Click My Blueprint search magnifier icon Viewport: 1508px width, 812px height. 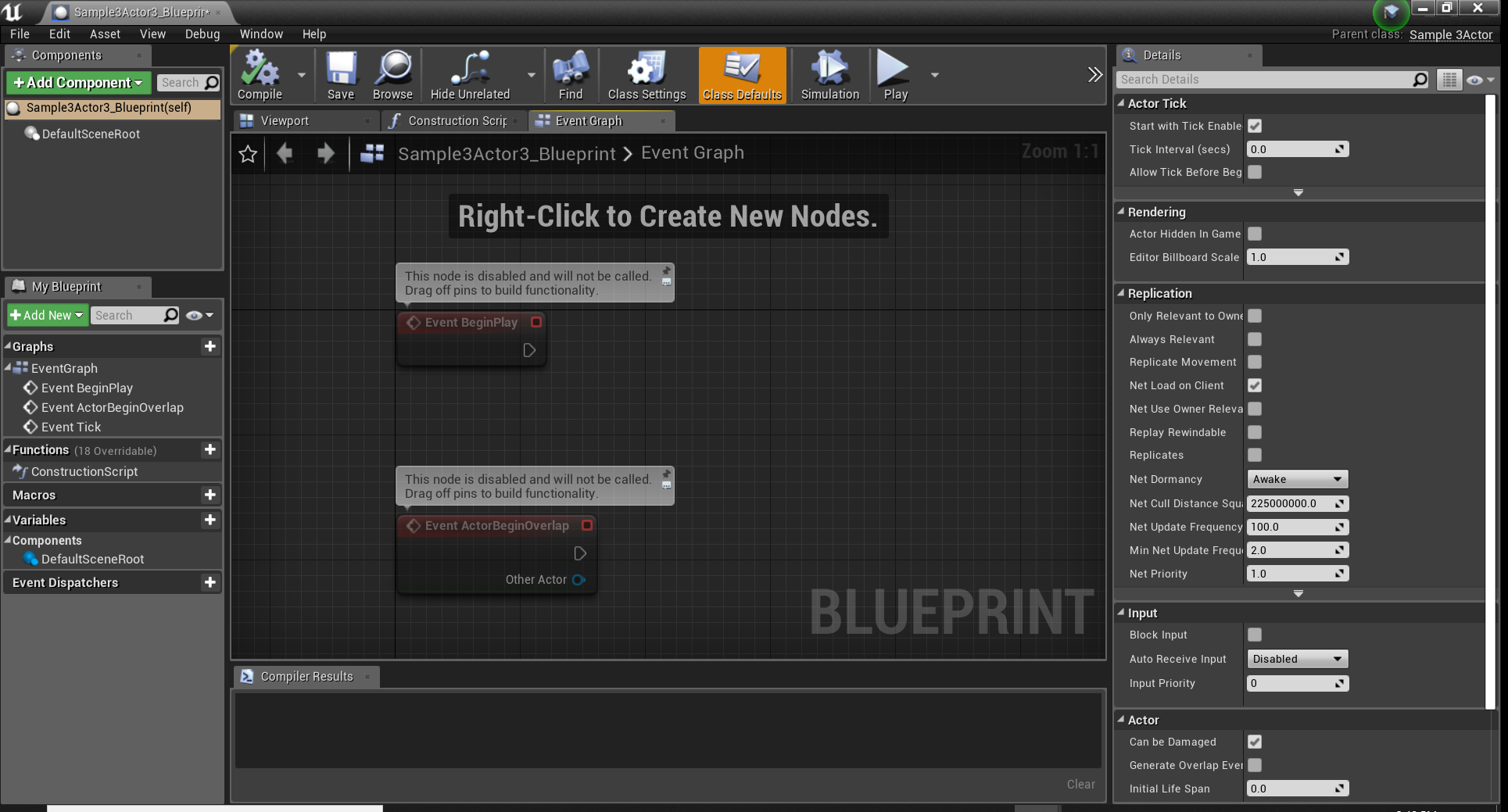(x=170, y=315)
